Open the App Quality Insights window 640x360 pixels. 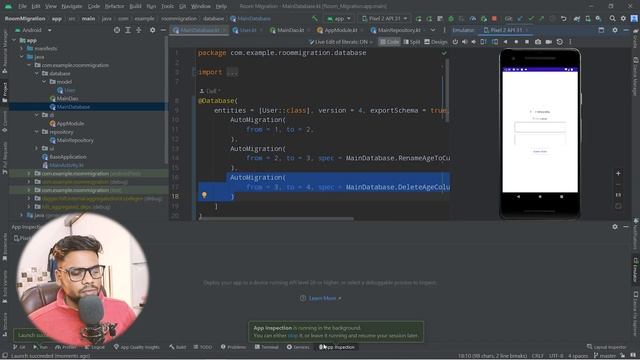(x=137, y=347)
